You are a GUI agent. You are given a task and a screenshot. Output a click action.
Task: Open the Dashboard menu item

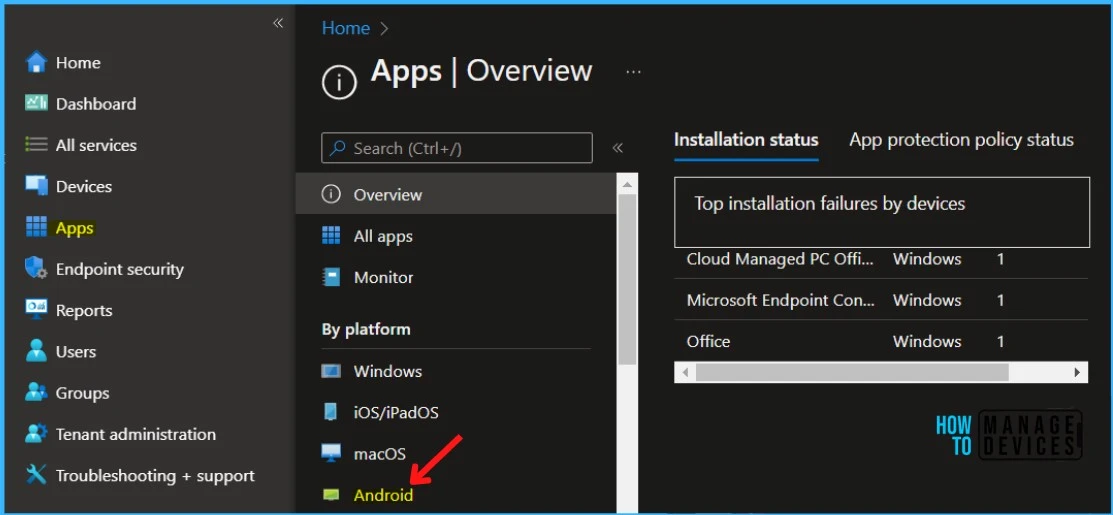click(x=96, y=104)
